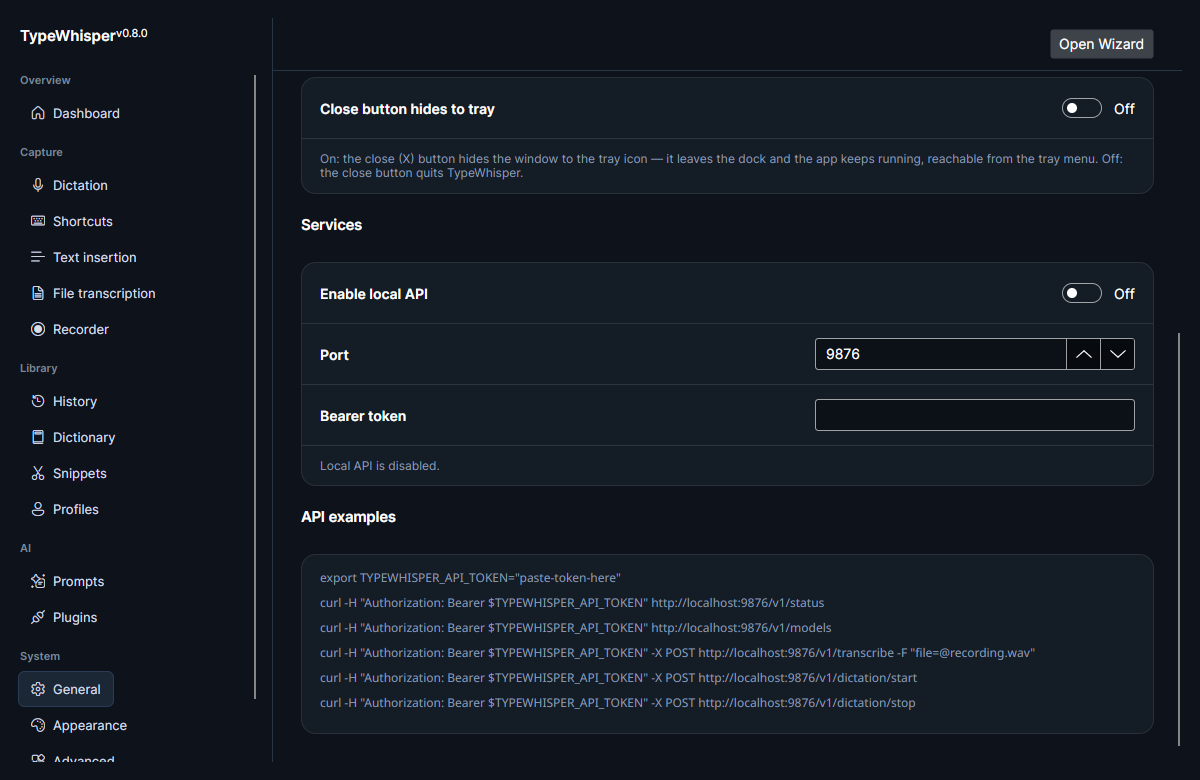The width and height of the screenshot is (1200, 780).
Task: Click the Shortcuts keyboard icon
Action: click(x=38, y=221)
